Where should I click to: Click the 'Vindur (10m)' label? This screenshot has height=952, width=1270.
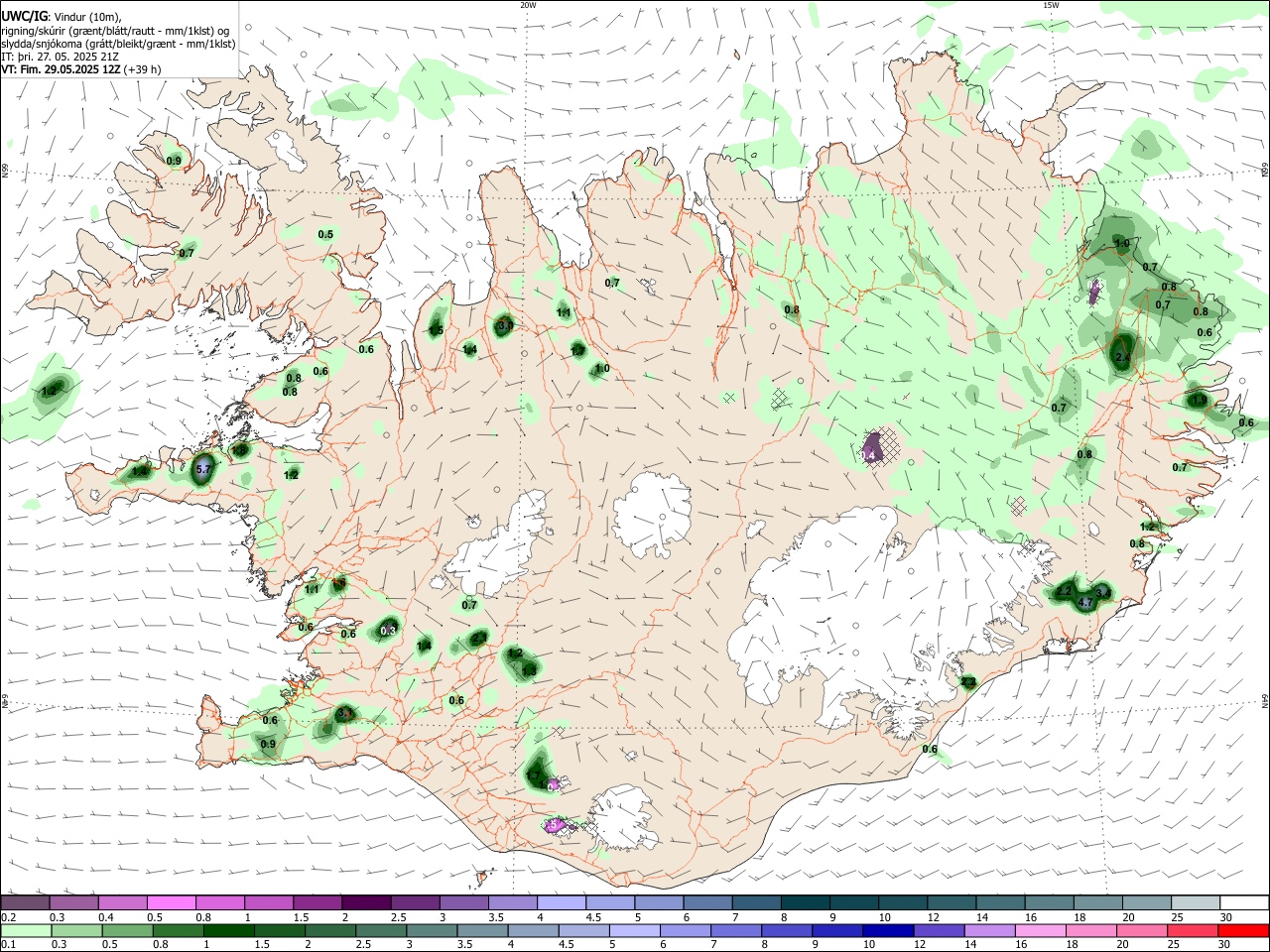(86, 16)
